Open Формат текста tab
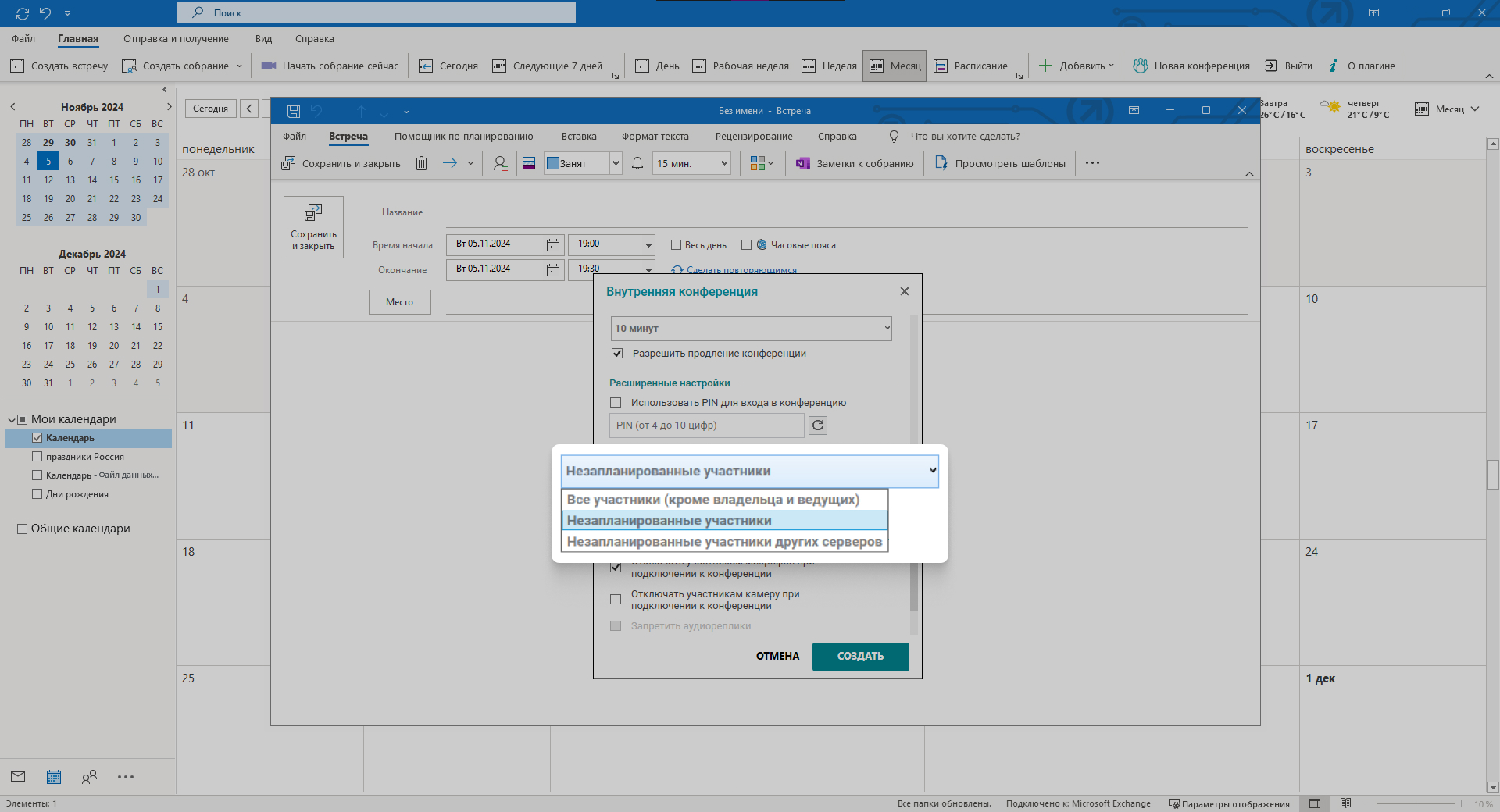 (x=655, y=137)
